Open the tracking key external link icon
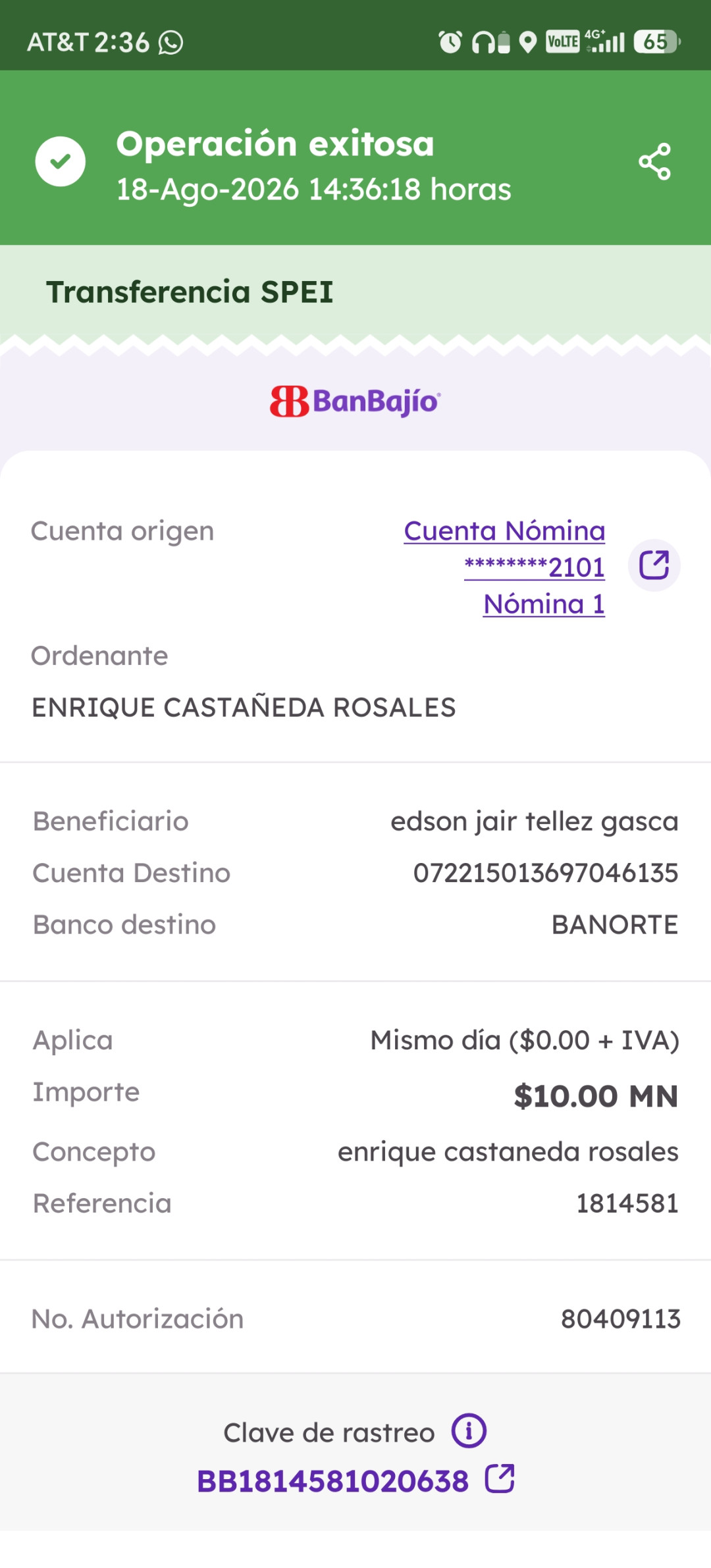Viewport: 711px width, 1568px height. point(500,1478)
